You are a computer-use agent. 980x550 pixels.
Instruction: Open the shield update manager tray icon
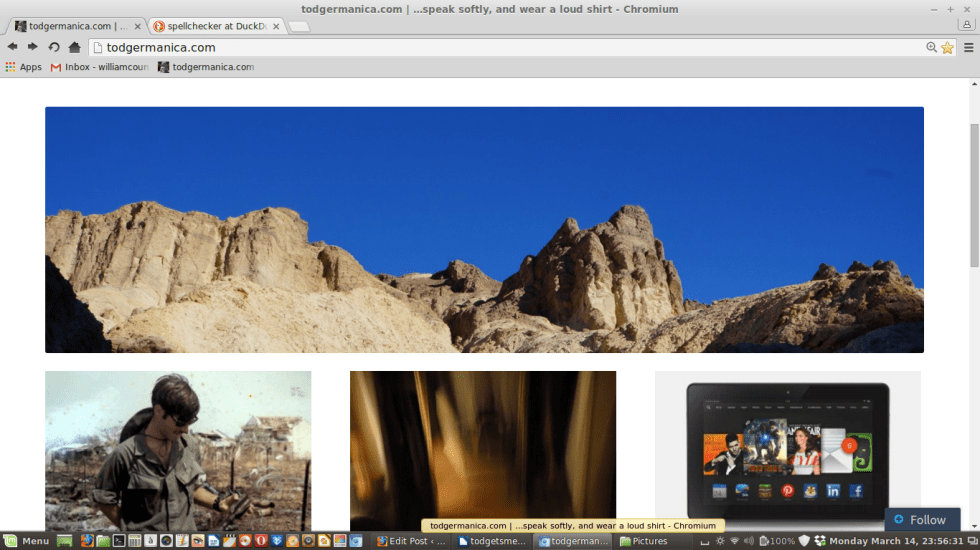pyautogui.click(x=804, y=541)
